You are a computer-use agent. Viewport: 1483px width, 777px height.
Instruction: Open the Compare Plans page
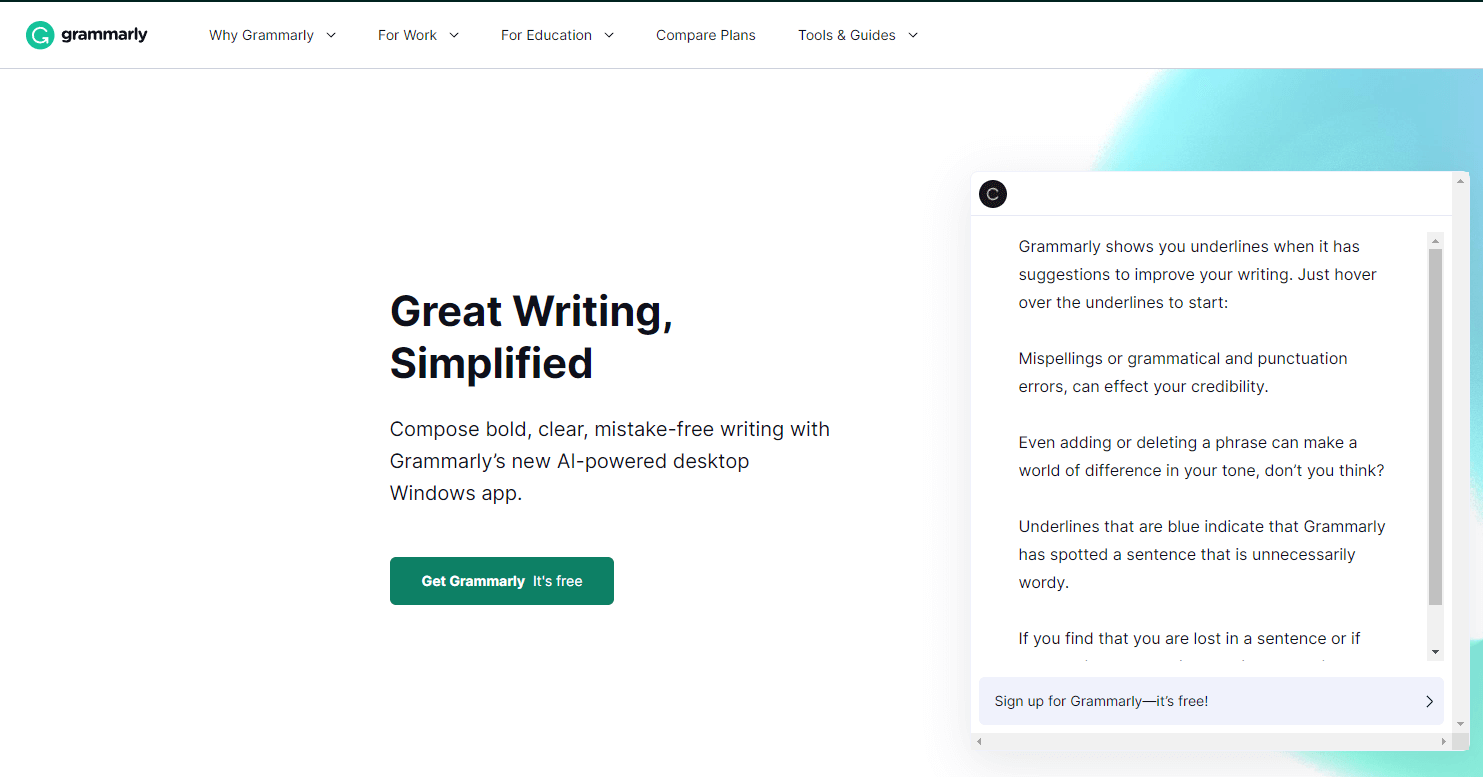[706, 35]
